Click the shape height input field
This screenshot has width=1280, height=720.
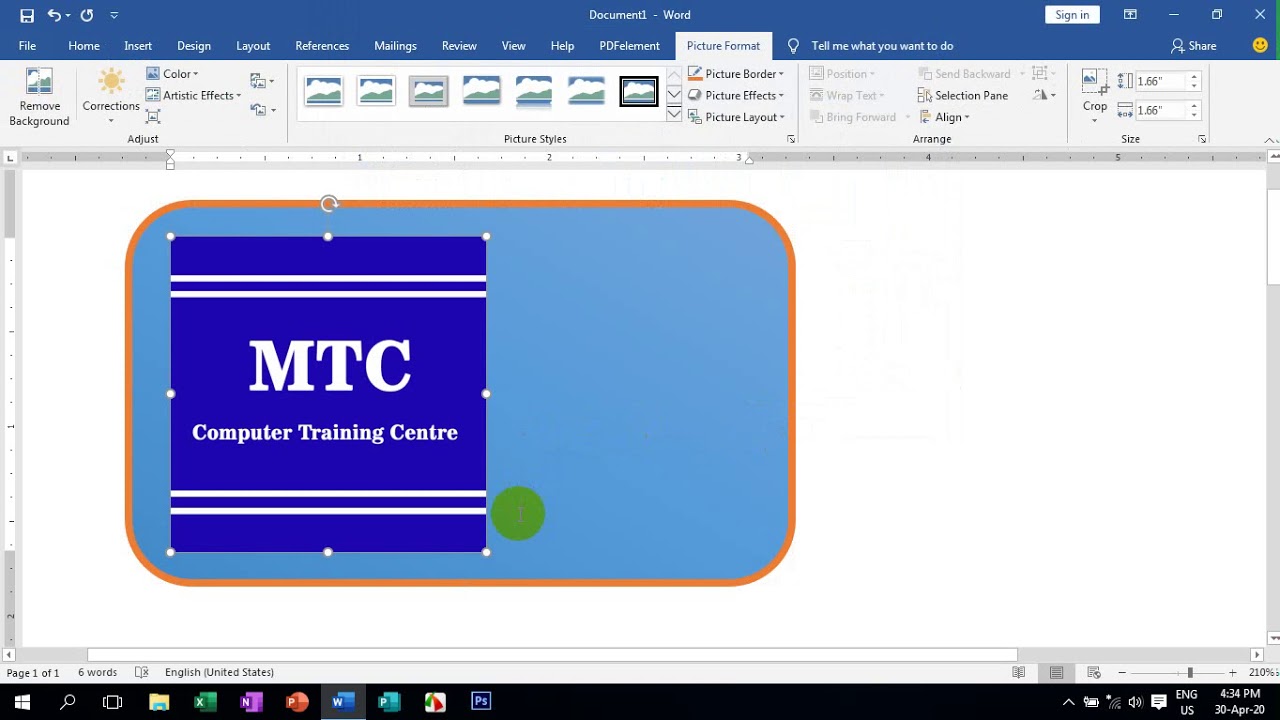(1158, 81)
